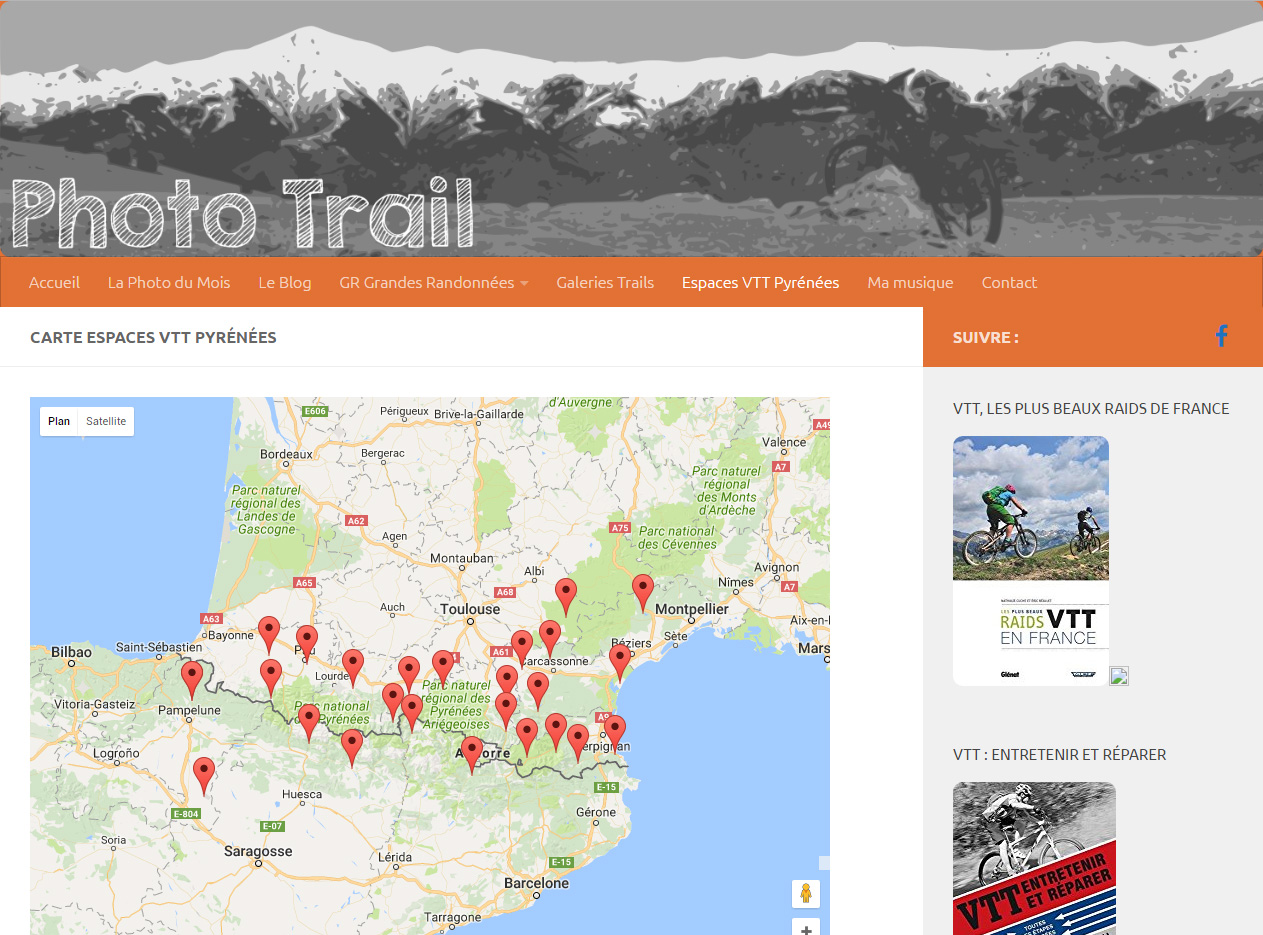
Task: Click the Bilbao label on the map
Action: pos(71,652)
